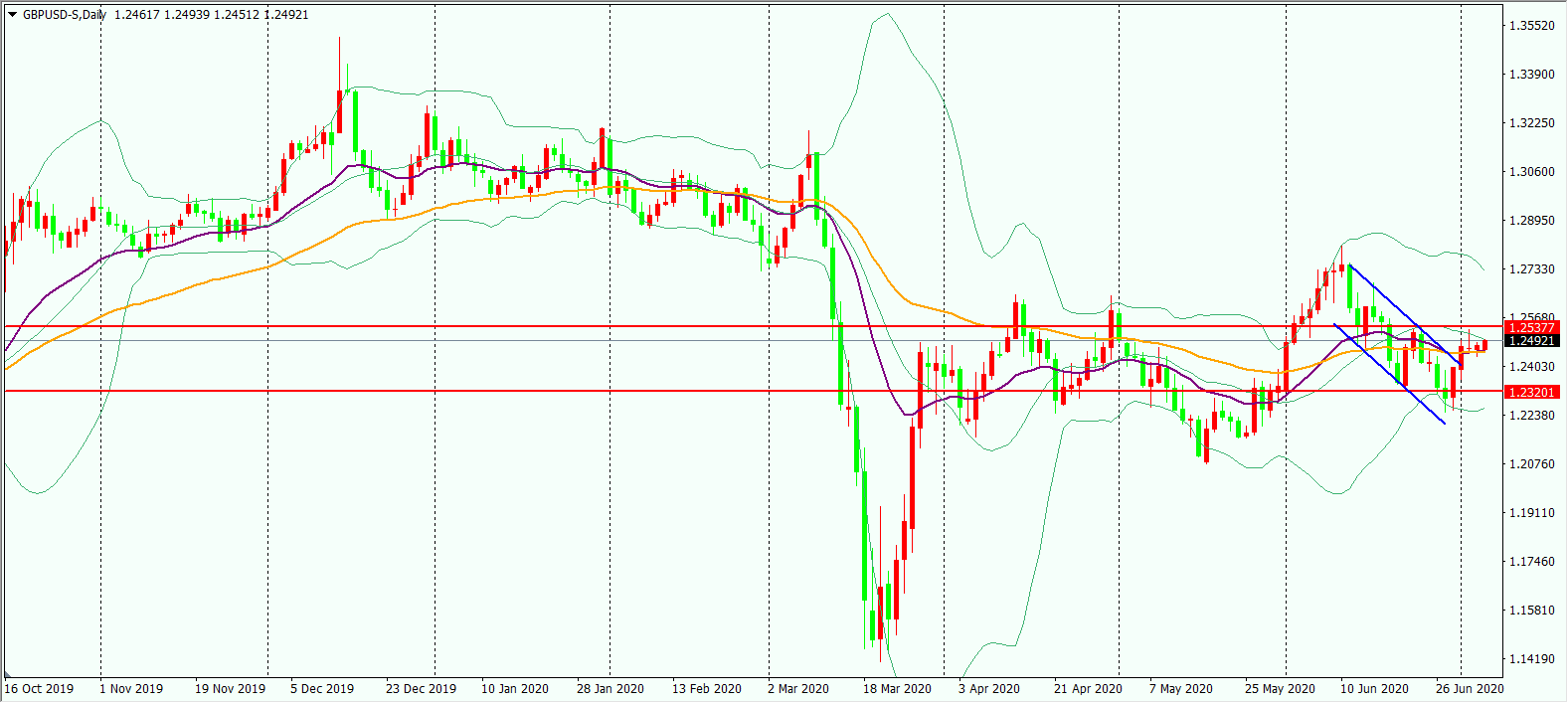Click the 1.28950 price scale label
This screenshot has width=1568, height=703.
coord(1531,220)
